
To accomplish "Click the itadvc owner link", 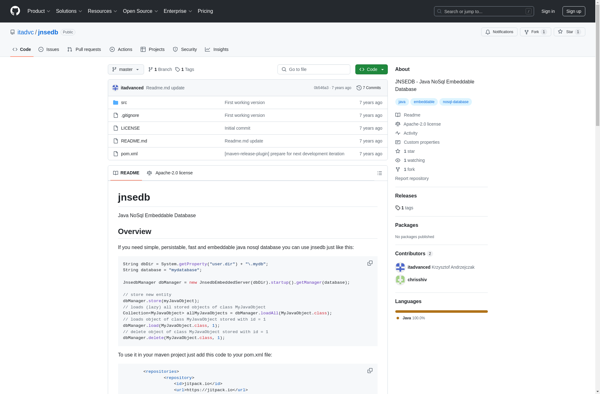I will click(25, 32).
